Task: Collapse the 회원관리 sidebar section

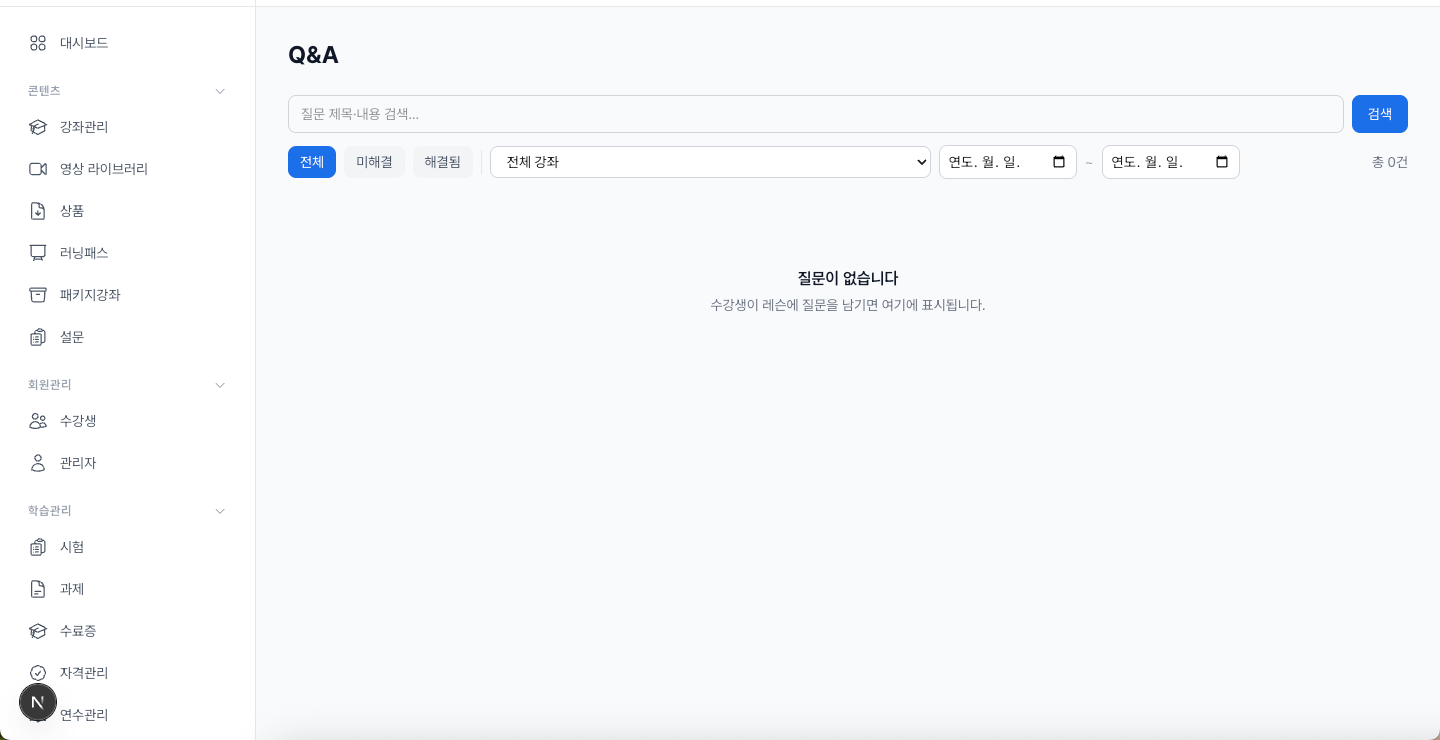Action: [220, 385]
